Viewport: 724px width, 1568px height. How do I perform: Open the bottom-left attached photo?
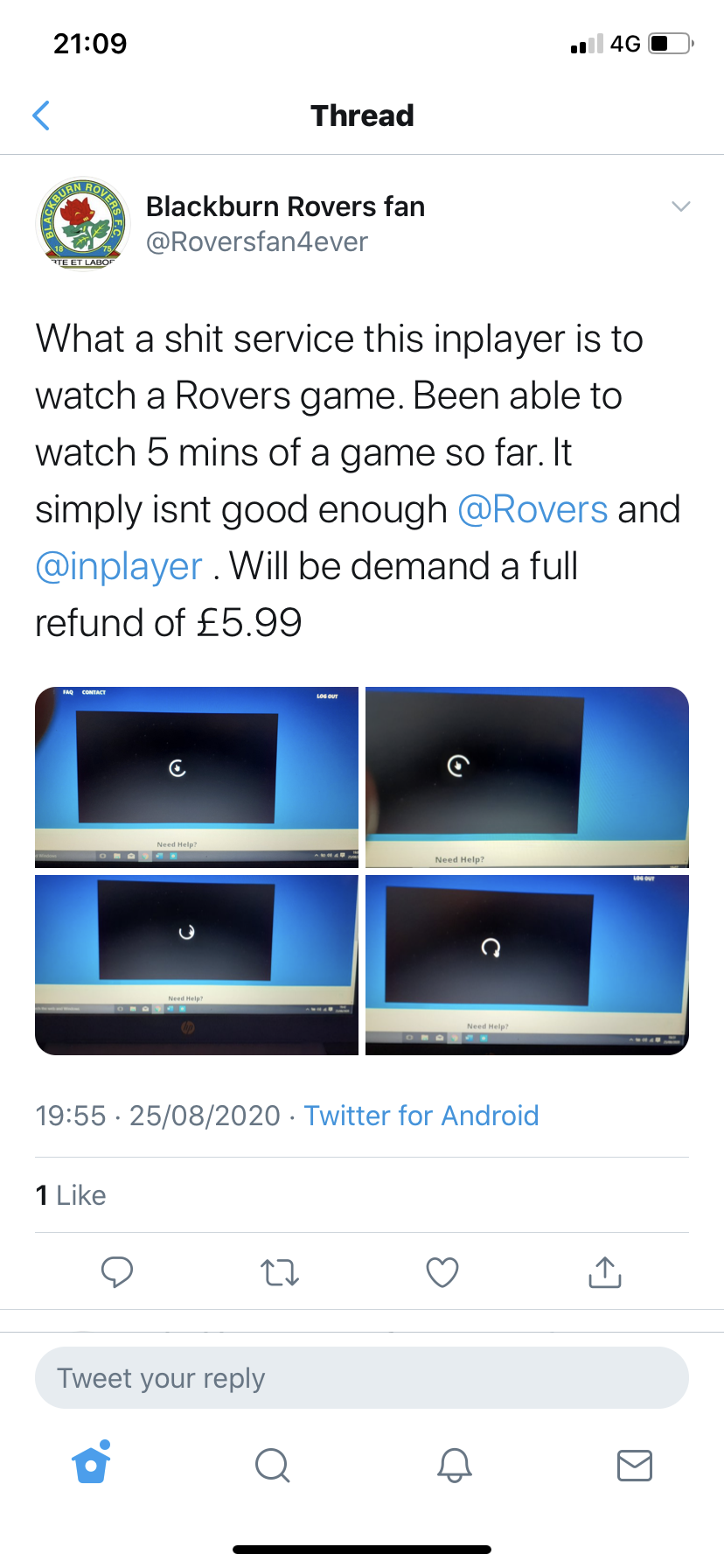click(197, 965)
